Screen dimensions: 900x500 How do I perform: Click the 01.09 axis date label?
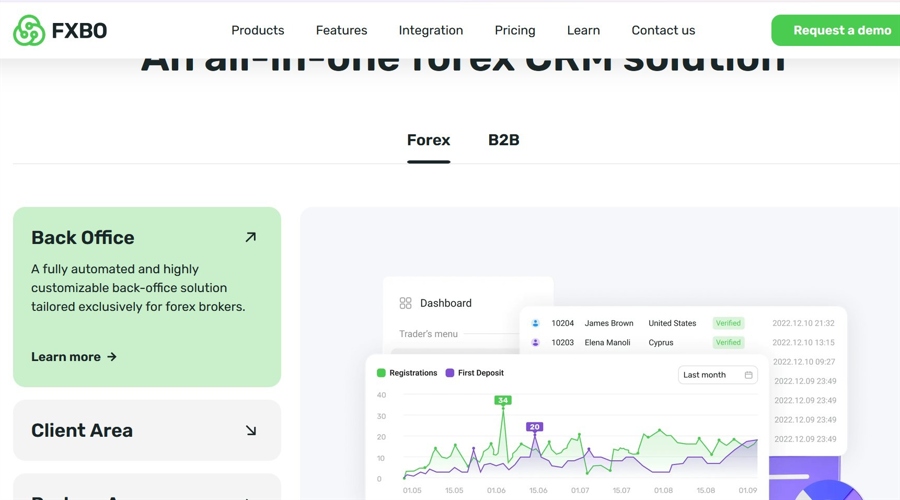tap(748, 490)
